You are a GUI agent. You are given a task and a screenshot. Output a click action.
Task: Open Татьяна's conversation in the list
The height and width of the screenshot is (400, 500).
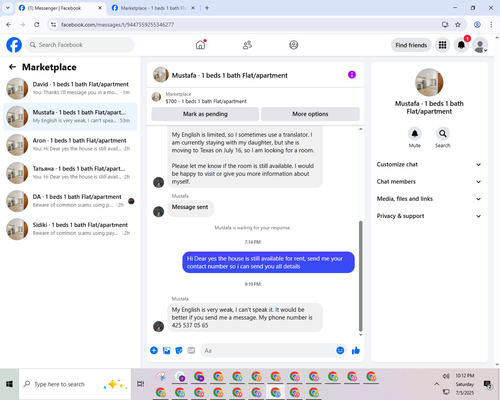(70, 173)
